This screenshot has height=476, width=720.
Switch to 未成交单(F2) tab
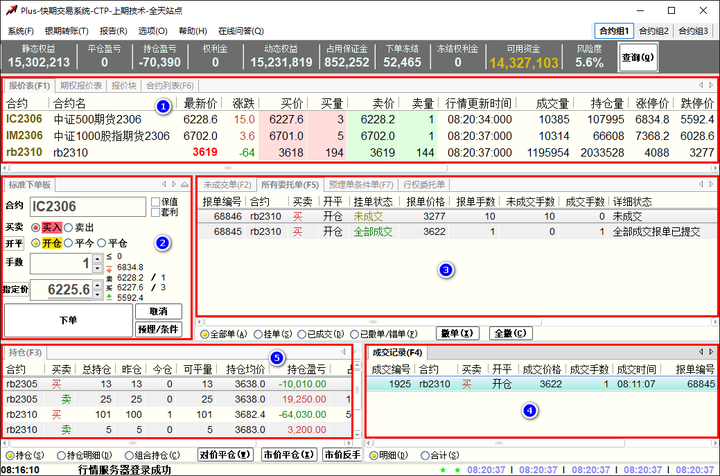pyautogui.click(x=227, y=185)
